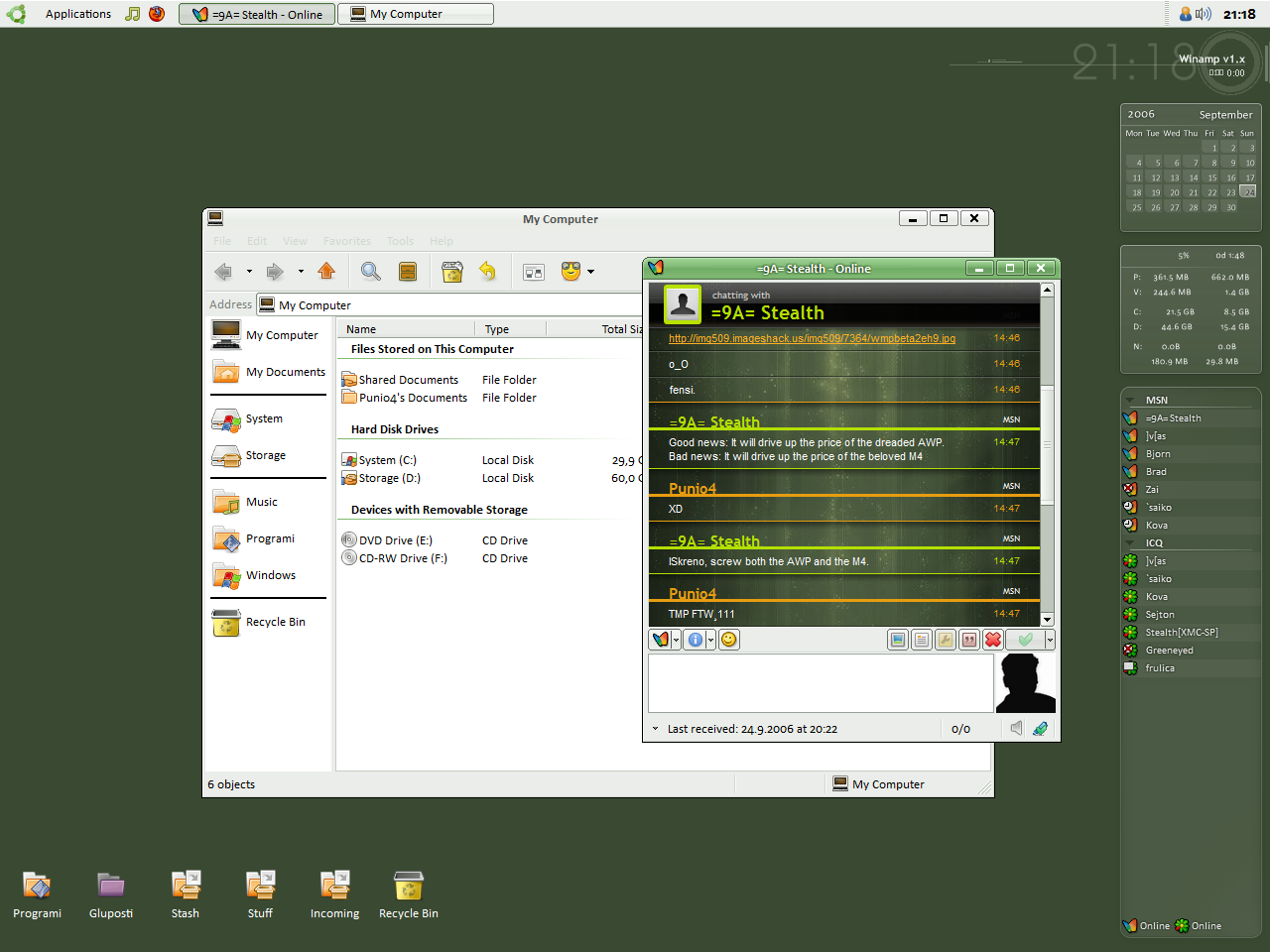
Task: Click the red X button in chat toolbar
Action: click(993, 640)
